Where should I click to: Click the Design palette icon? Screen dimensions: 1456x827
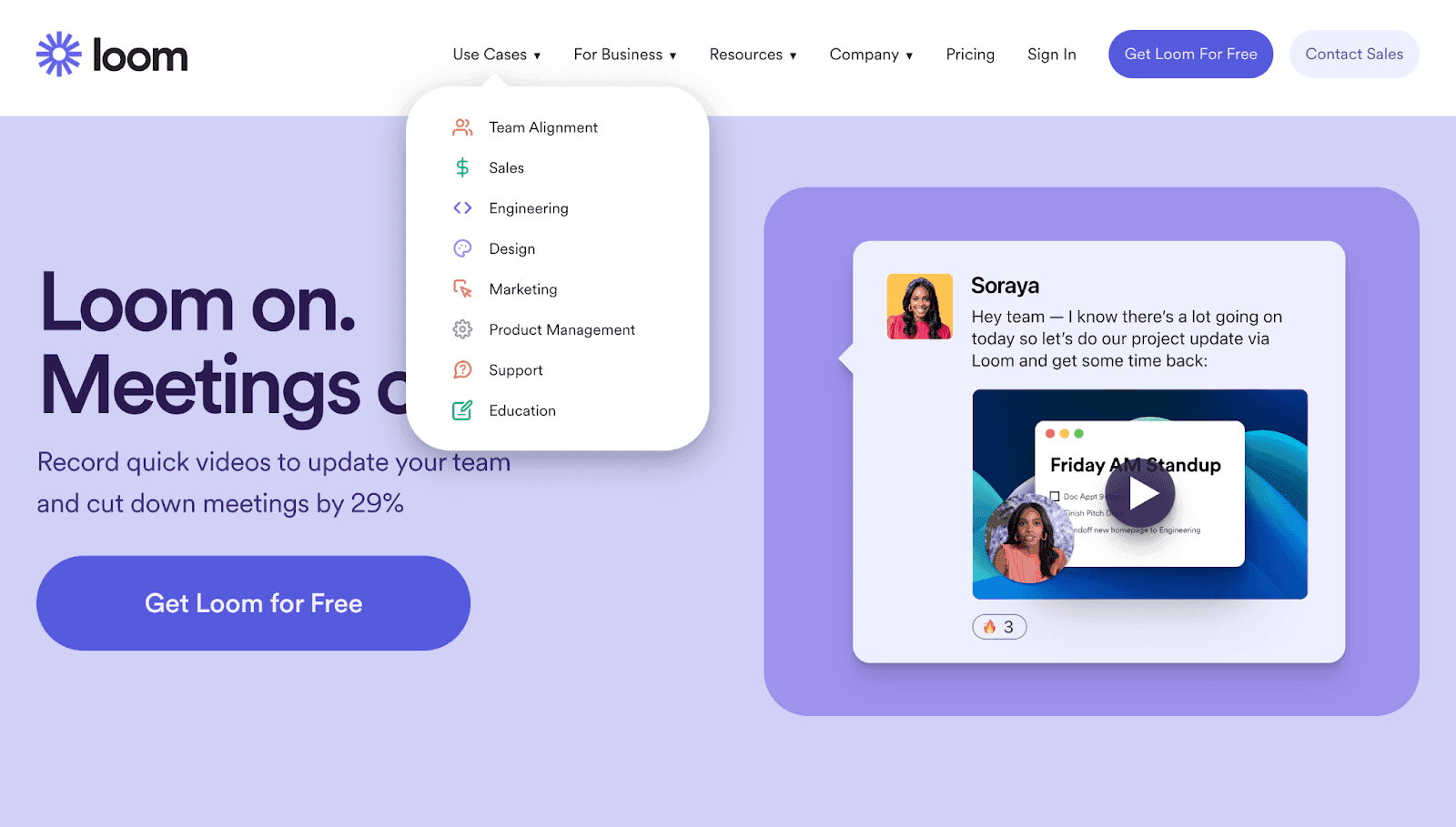[x=462, y=248]
